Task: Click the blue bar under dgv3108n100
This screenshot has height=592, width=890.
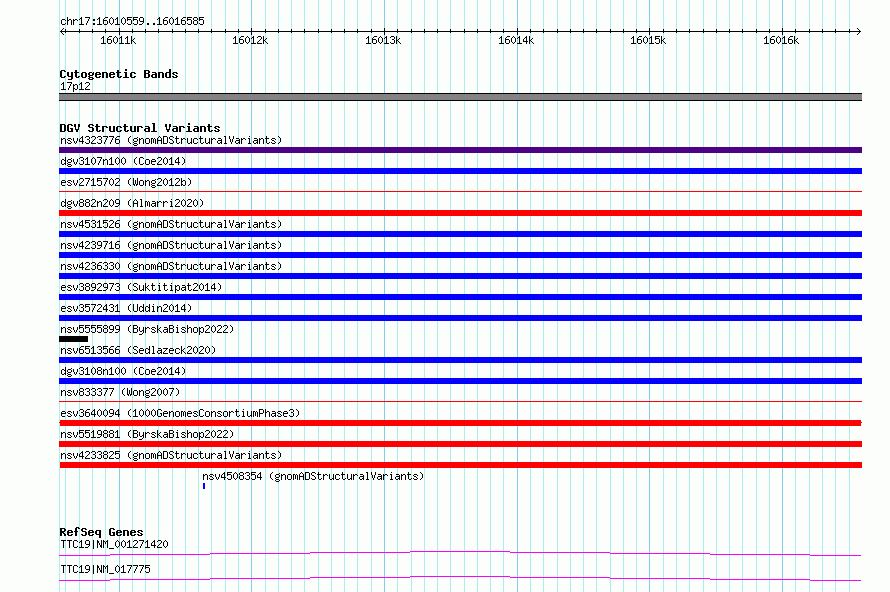Action: click(460, 381)
